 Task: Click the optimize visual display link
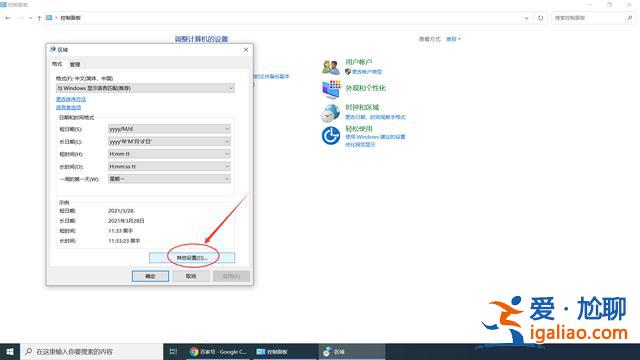[x=360, y=144]
